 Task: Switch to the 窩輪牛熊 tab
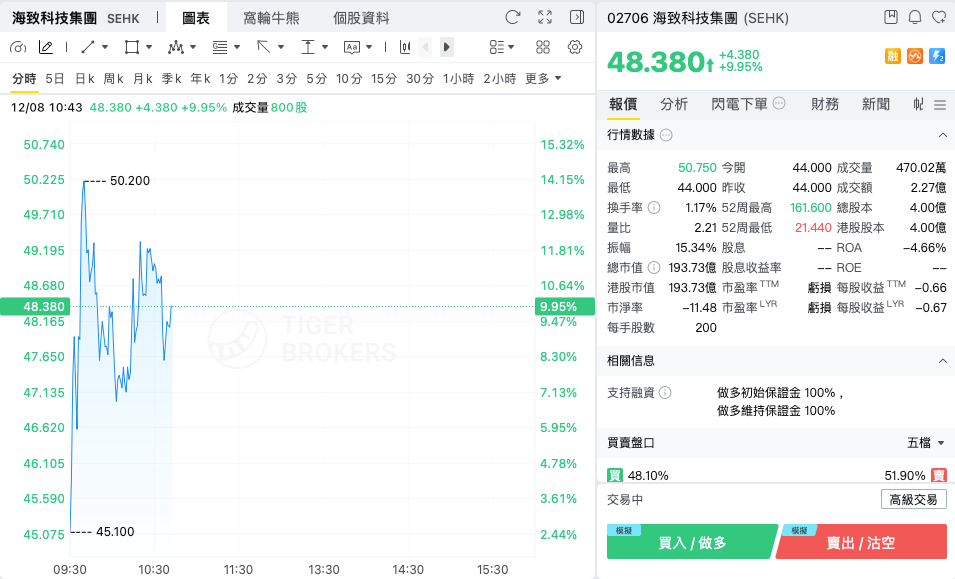[x=272, y=18]
